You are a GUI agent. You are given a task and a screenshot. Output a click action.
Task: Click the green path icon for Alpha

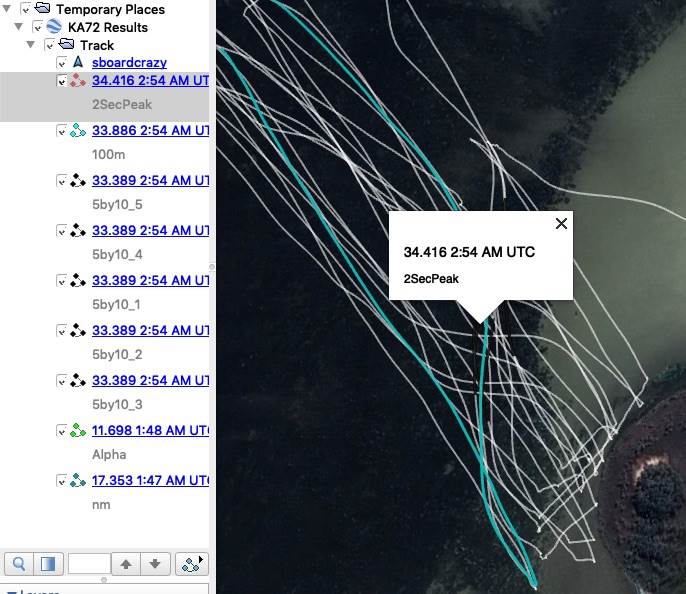click(78, 431)
